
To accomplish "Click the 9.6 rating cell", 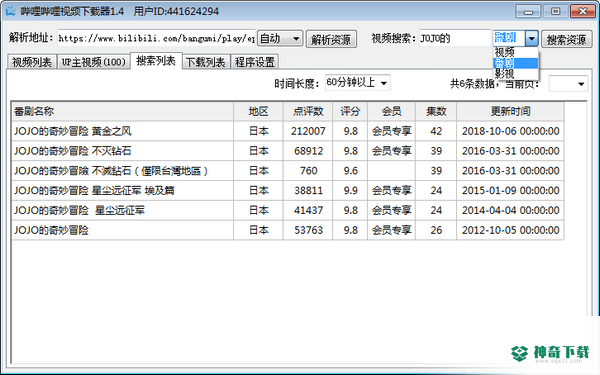I will pos(351,171).
